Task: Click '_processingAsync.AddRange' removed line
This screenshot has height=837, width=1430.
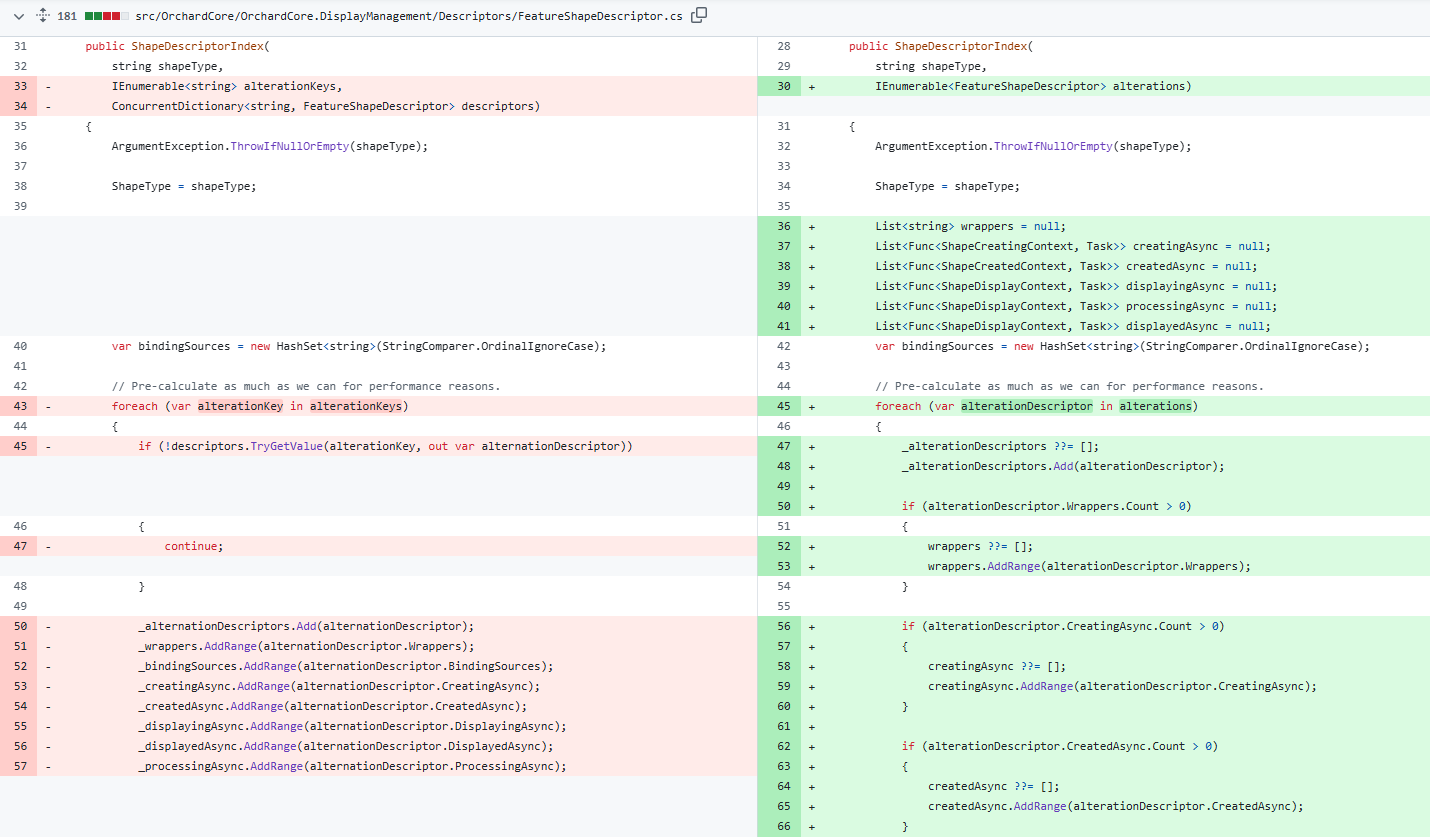Action: [352, 766]
